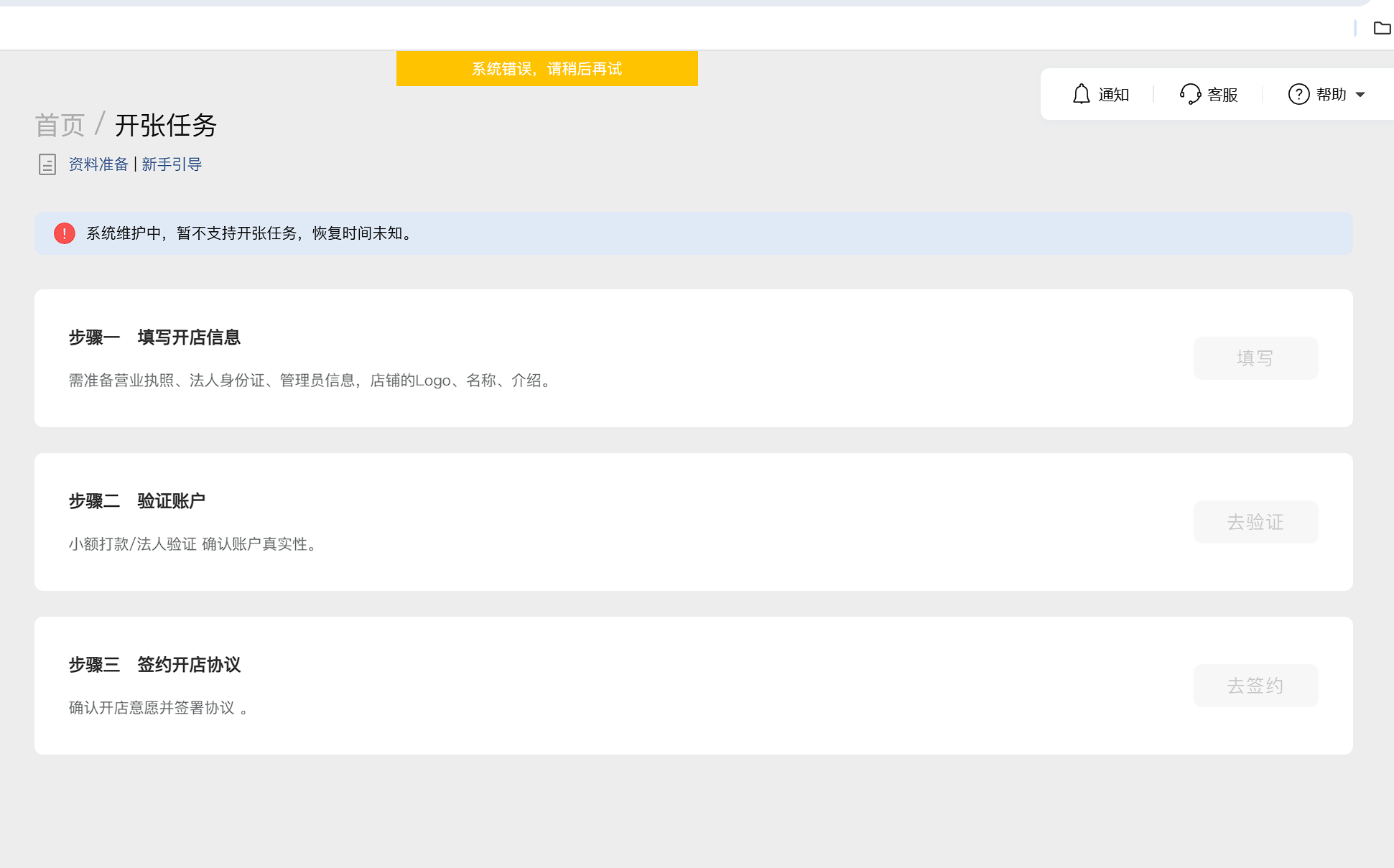Click the yellow 系统错误 toast banner

point(547,69)
